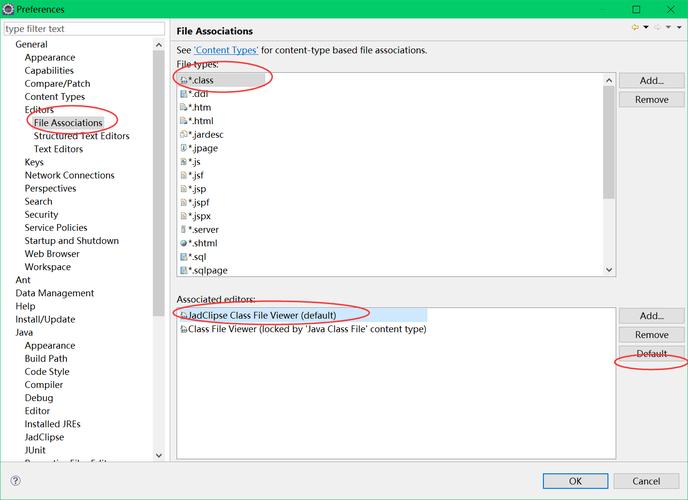The height and width of the screenshot is (500, 688).
Task: Open Workspace preferences
Action: point(48,267)
